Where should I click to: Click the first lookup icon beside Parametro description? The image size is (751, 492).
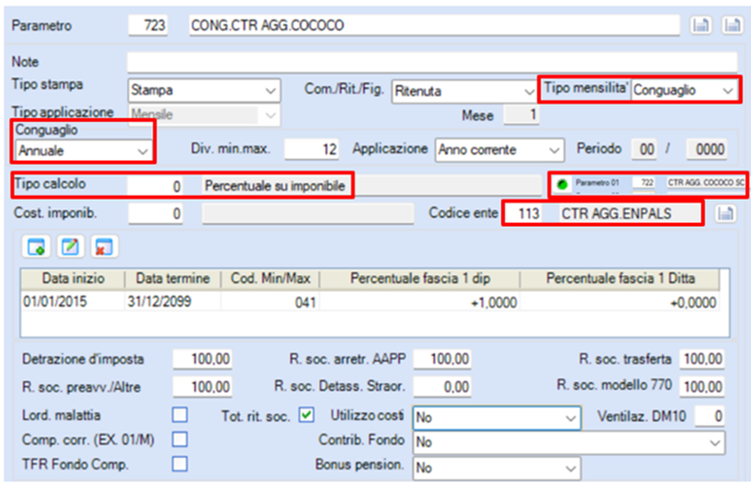[x=701, y=25]
